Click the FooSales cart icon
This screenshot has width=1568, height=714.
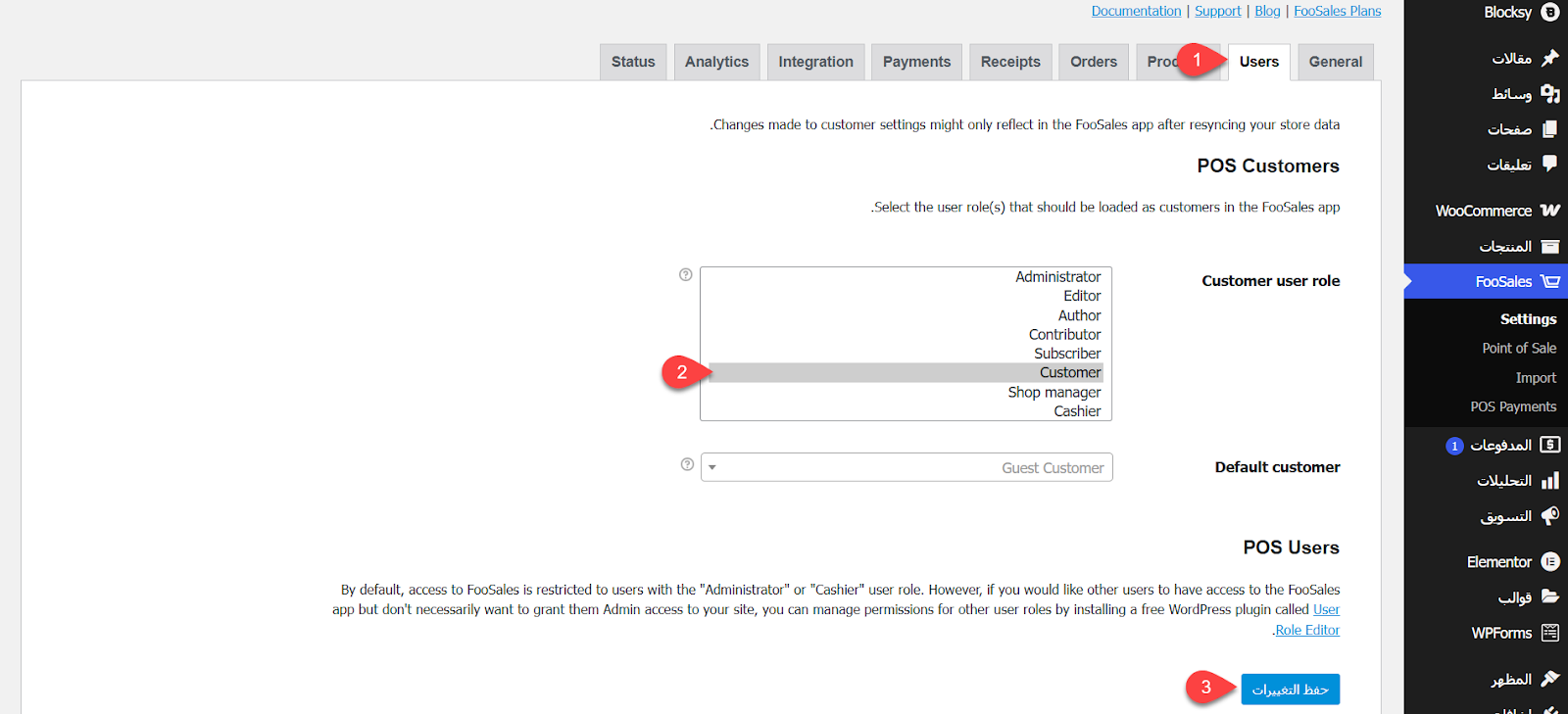pos(1550,281)
